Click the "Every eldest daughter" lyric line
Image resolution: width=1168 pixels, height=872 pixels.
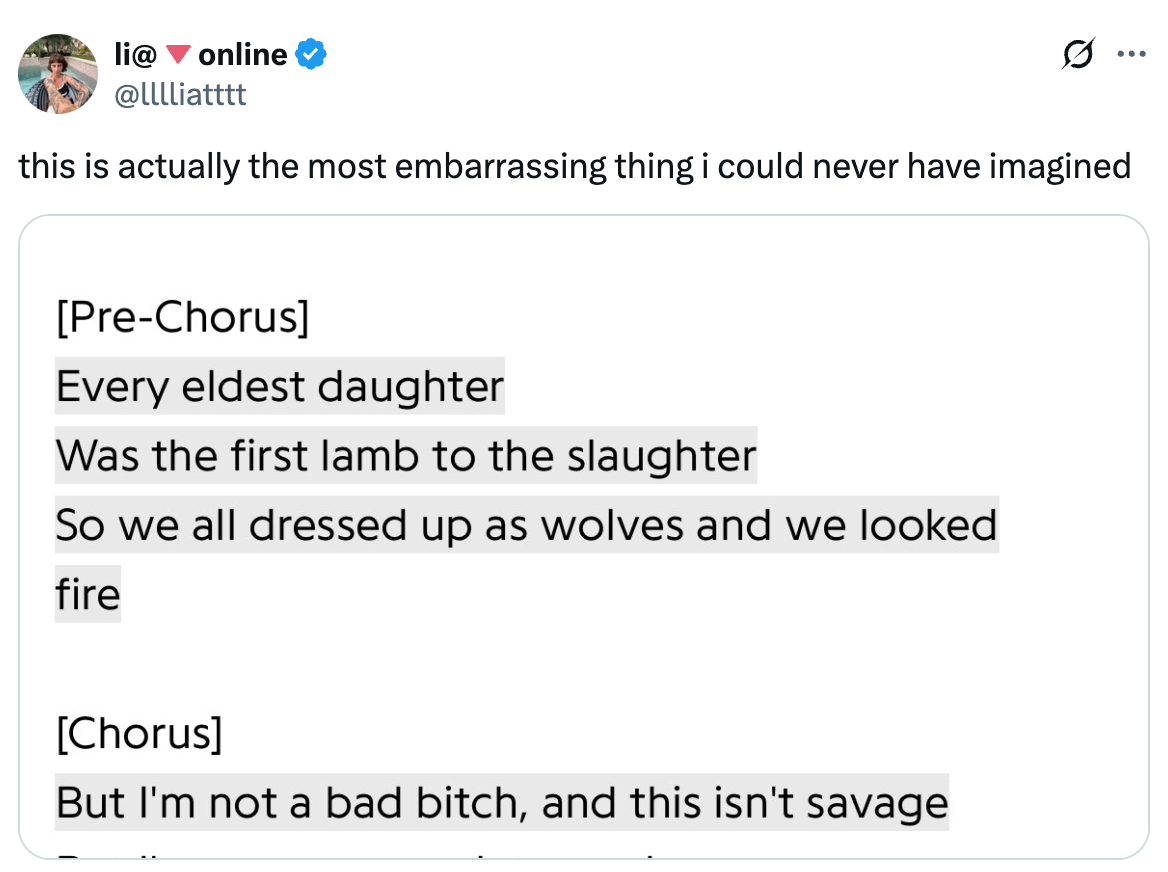[x=279, y=386]
